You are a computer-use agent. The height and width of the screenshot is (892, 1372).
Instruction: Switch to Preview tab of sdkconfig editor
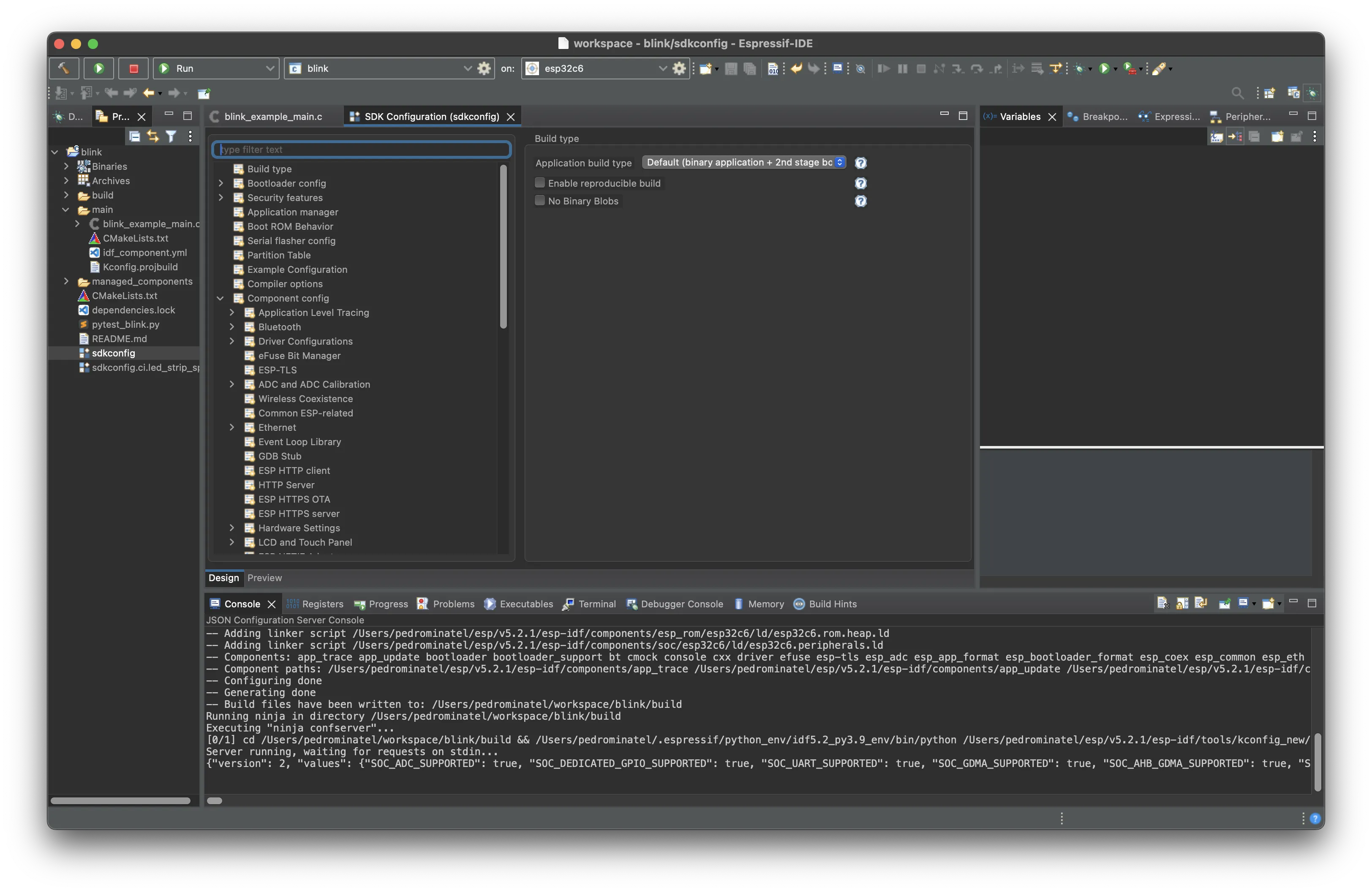tap(264, 577)
